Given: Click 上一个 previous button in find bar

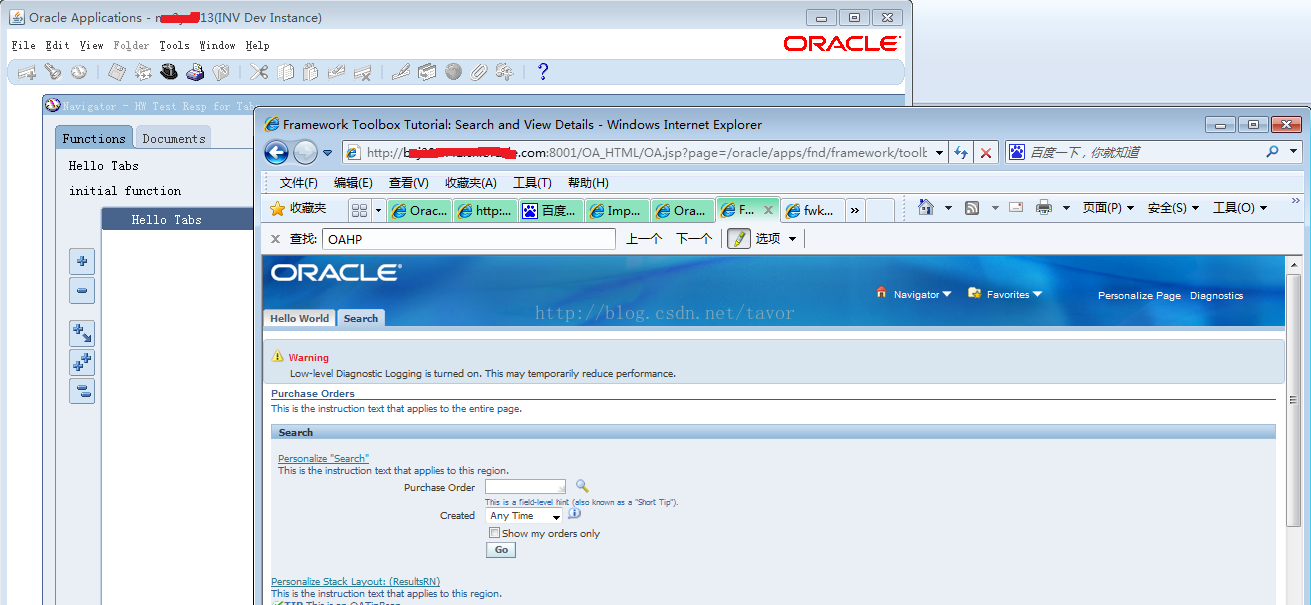Looking at the screenshot, I should (x=644, y=239).
